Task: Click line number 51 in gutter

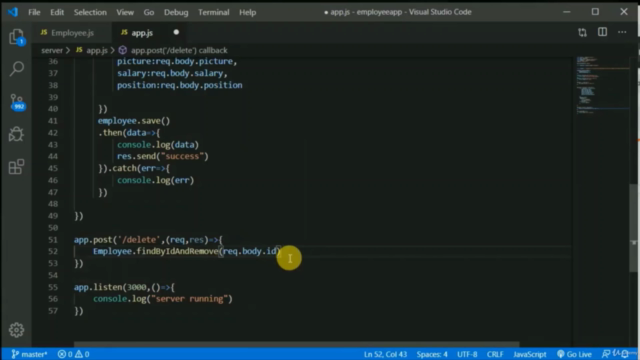Action: click(53, 240)
